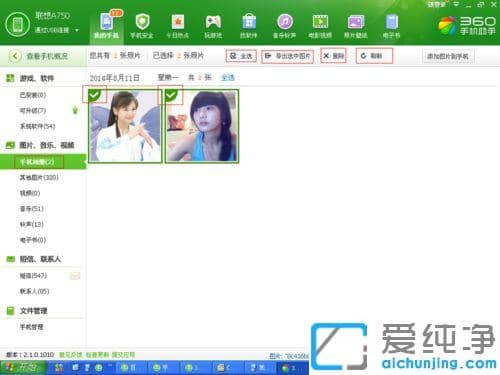Viewport: 500px width, 375px height.
Task: Open 系统软件(54) in the sidebar
Action: coord(37,126)
